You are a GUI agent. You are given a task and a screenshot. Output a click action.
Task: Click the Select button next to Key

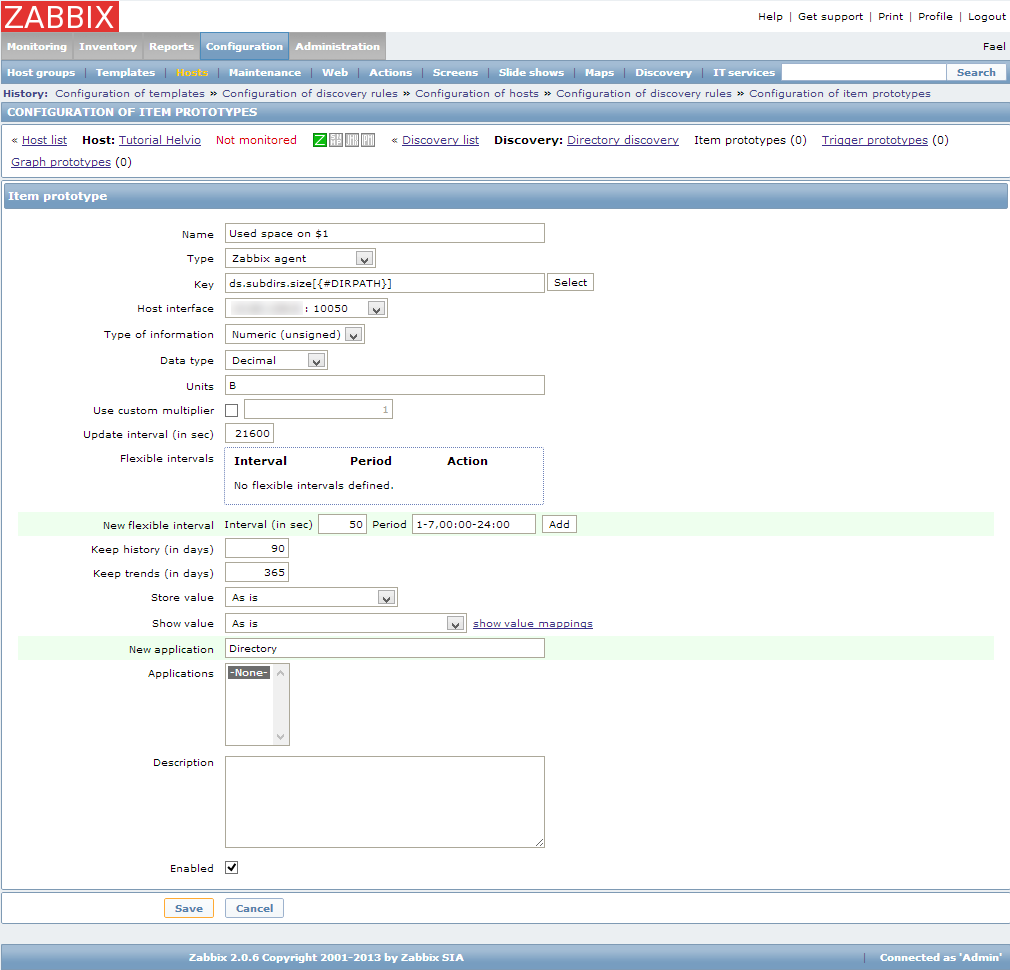570,283
